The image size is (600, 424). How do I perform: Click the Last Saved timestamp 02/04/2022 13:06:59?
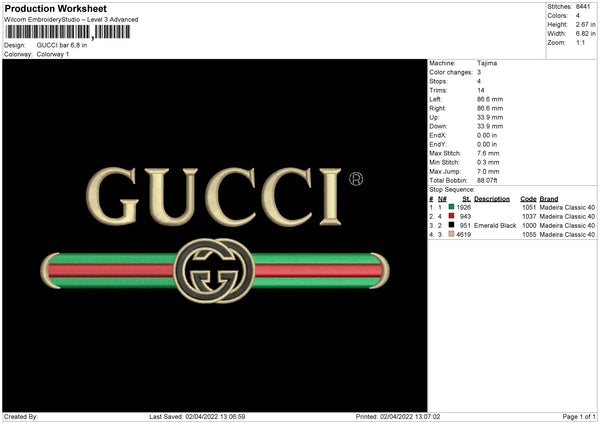click(x=215, y=416)
